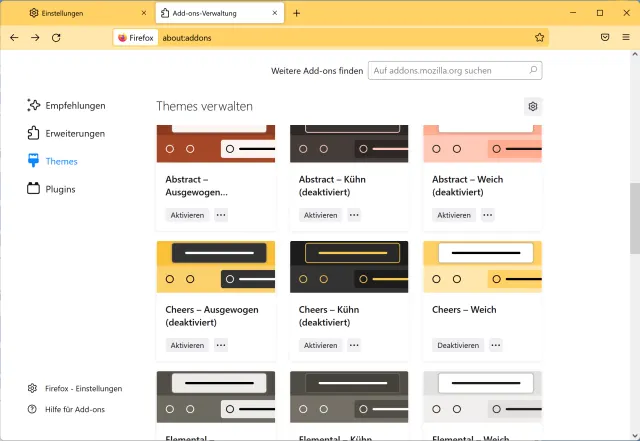Minimize the Firefox window
Image resolution: width=640 pixels, height=441 pixels.
573,13
